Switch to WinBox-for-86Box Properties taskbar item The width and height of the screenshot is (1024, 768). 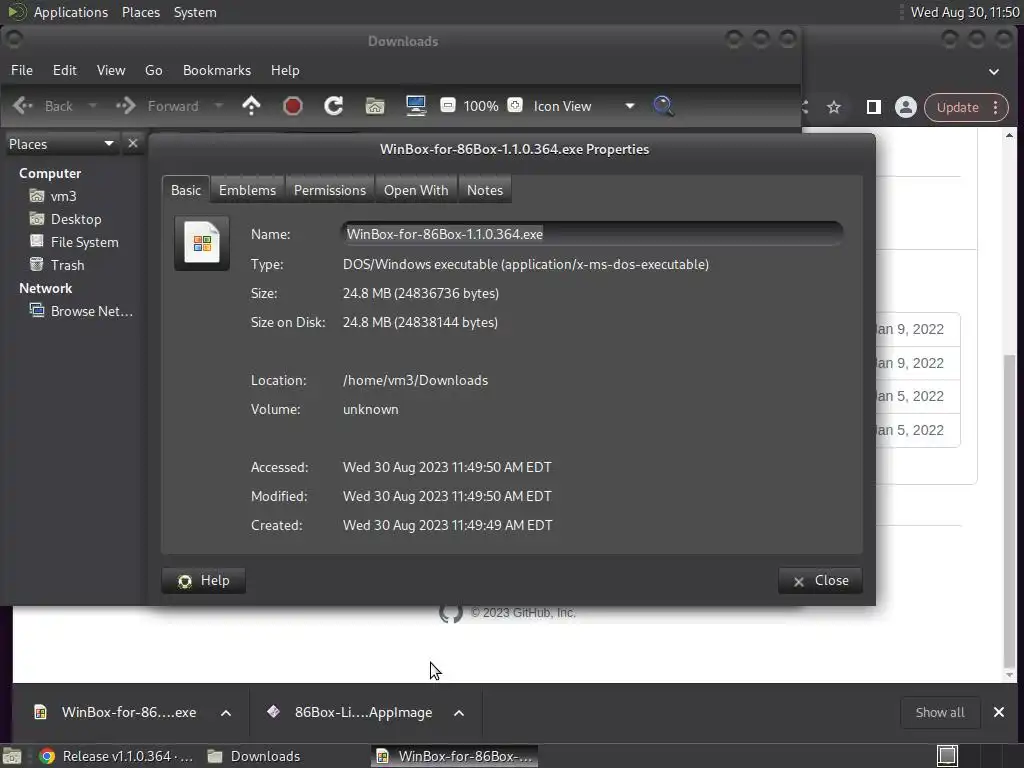point(455,756)
